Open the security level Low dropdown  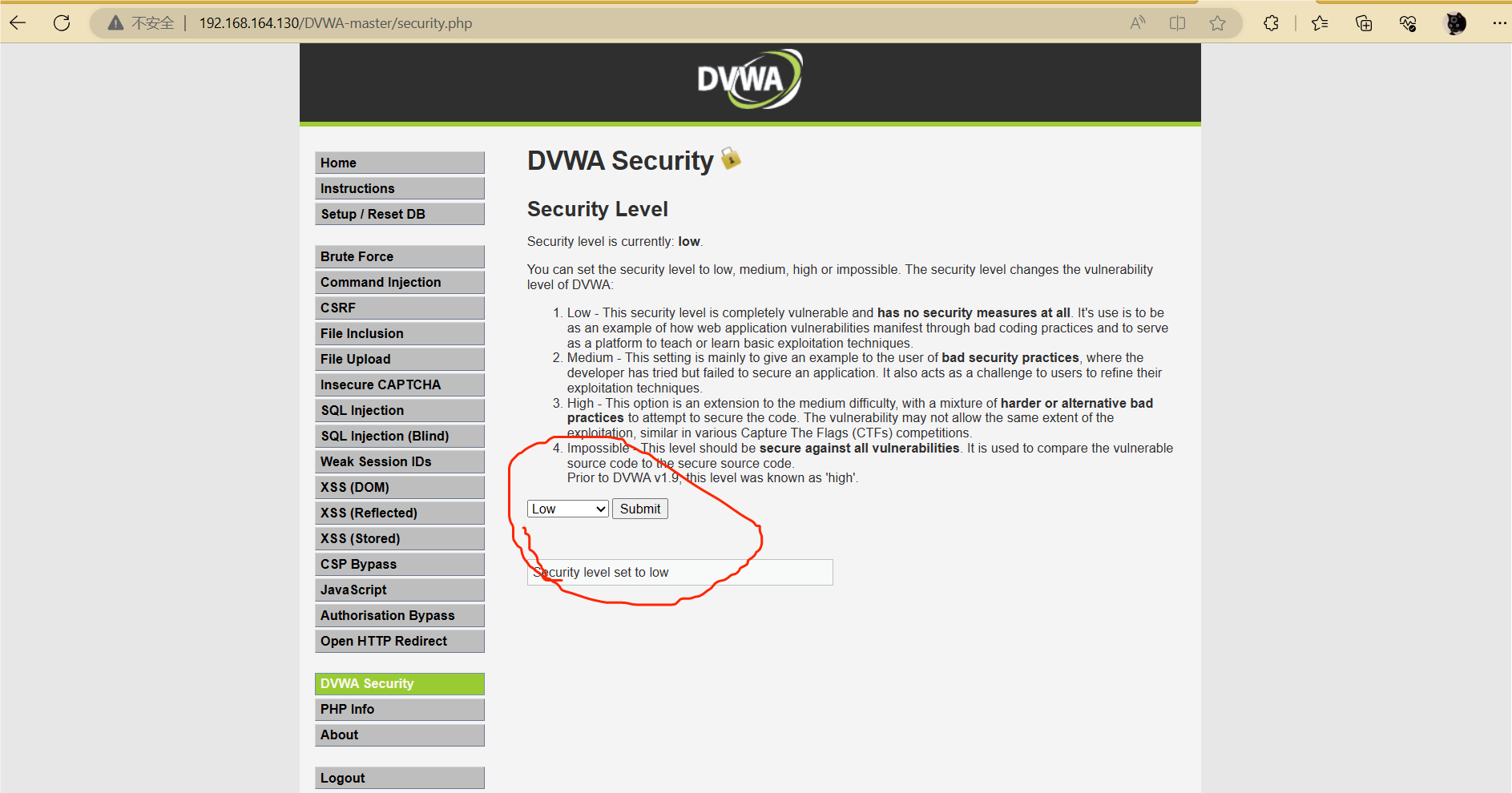568,509
